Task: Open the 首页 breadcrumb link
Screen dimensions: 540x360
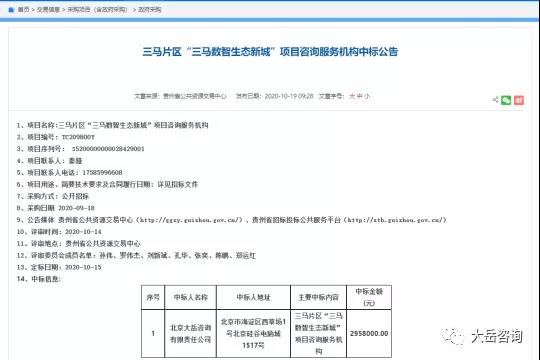Action: 23,10
